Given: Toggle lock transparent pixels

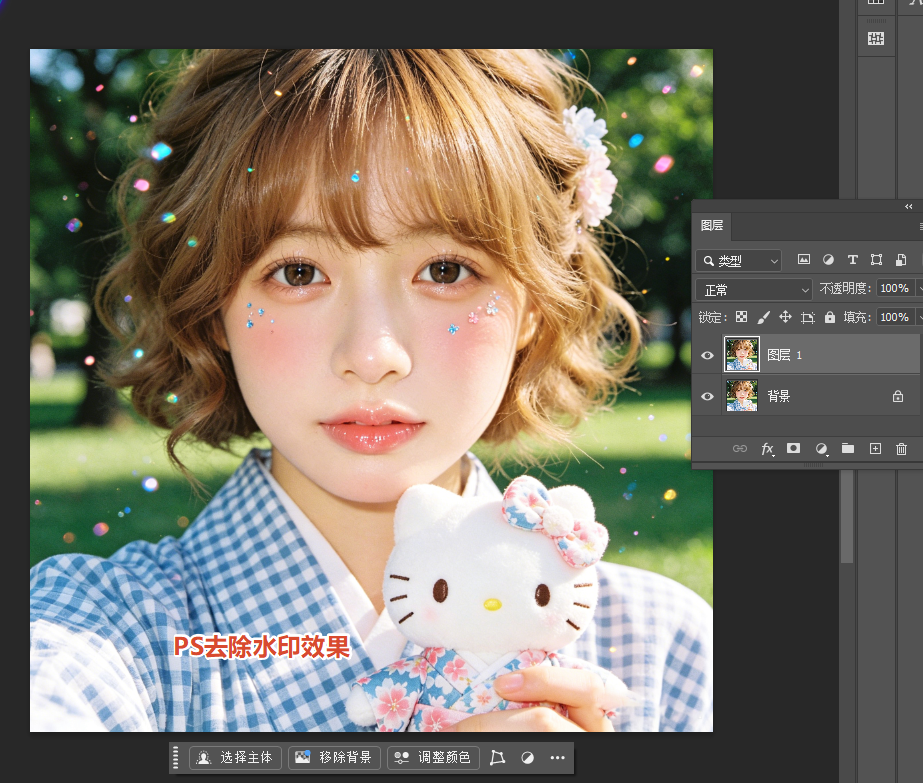Looking at the screenshot, I should coord(742,317).
